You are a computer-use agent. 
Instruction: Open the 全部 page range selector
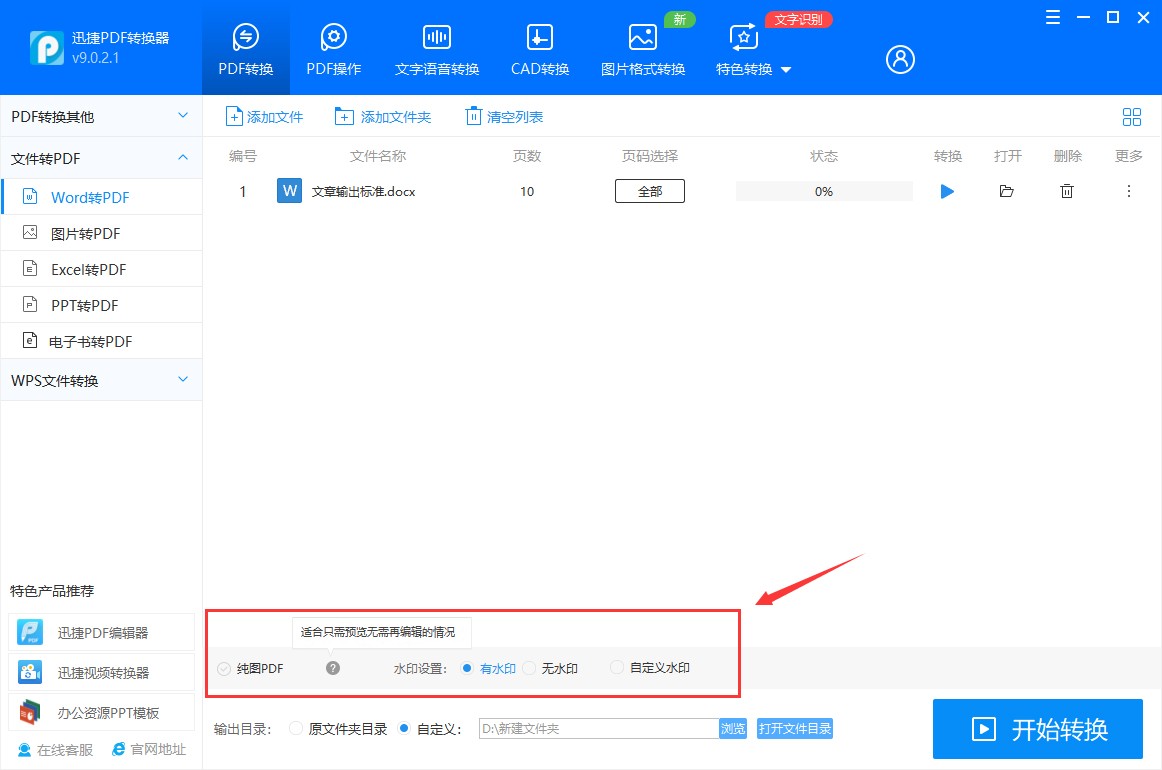(650, 191)
